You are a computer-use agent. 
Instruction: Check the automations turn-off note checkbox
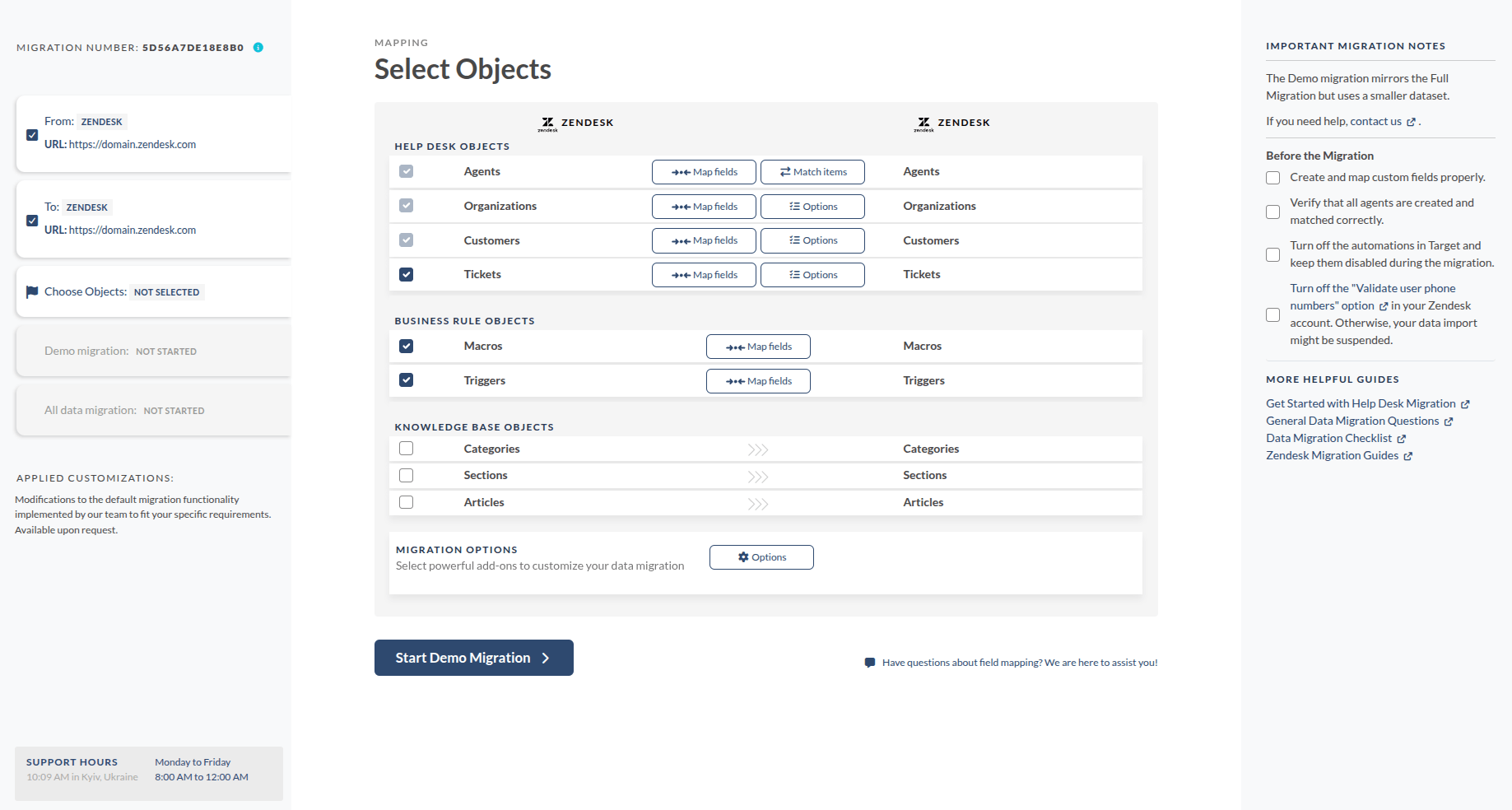click(x=1272, y=254)
